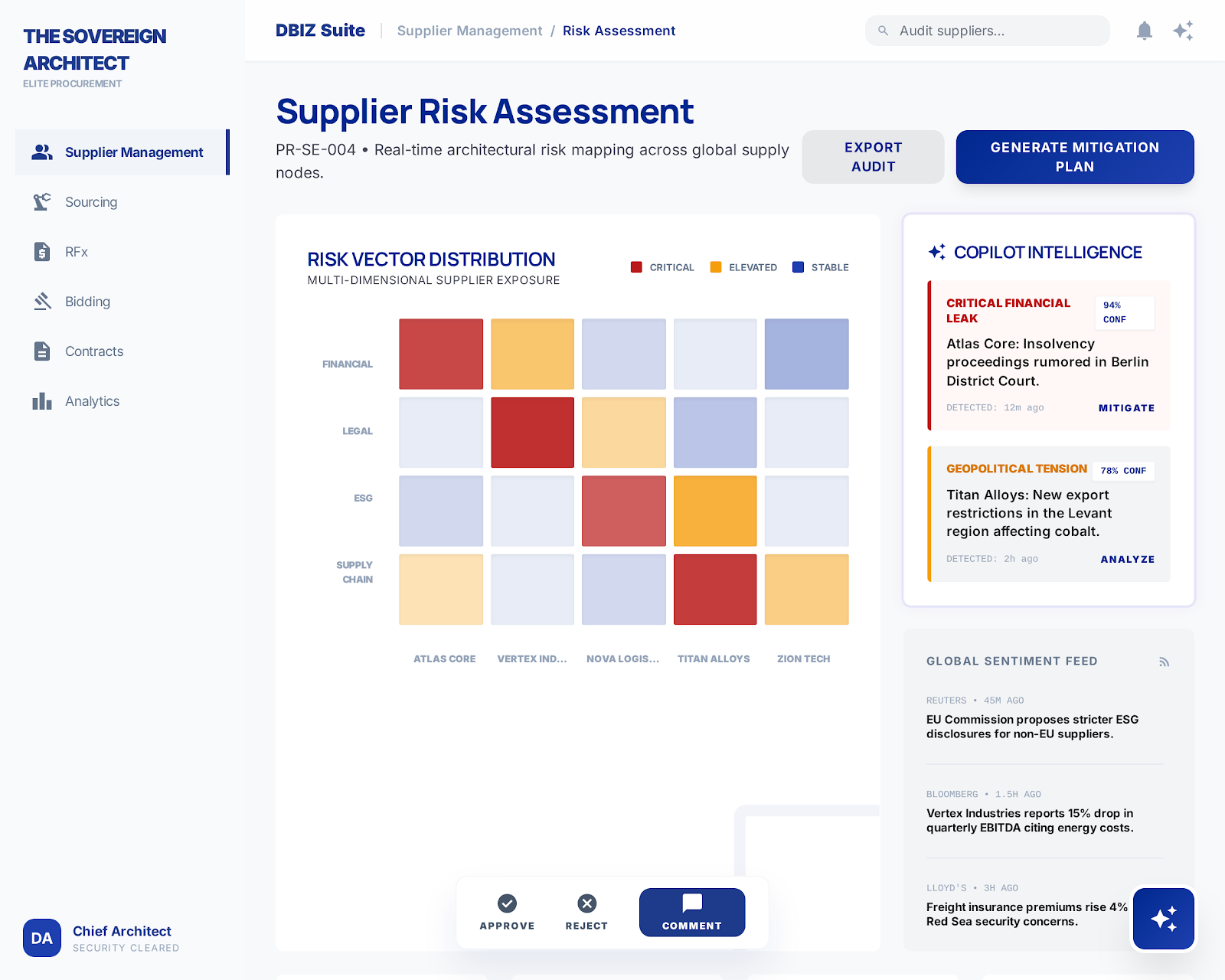Select Titan Alloys Supply Chain red cell

(715, 590)
